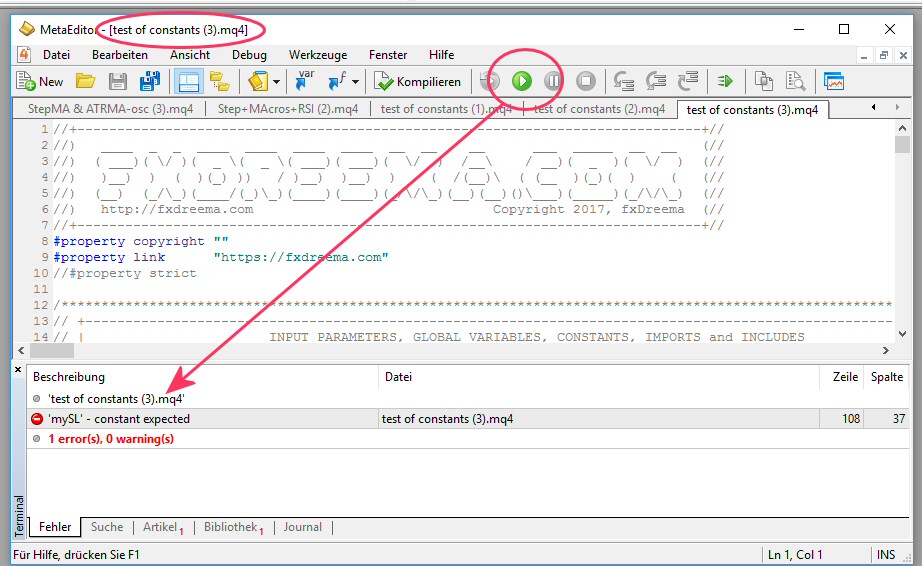
Task: Select the test of constants (3).mq4 tab
Action: click(x=752, y=109)
